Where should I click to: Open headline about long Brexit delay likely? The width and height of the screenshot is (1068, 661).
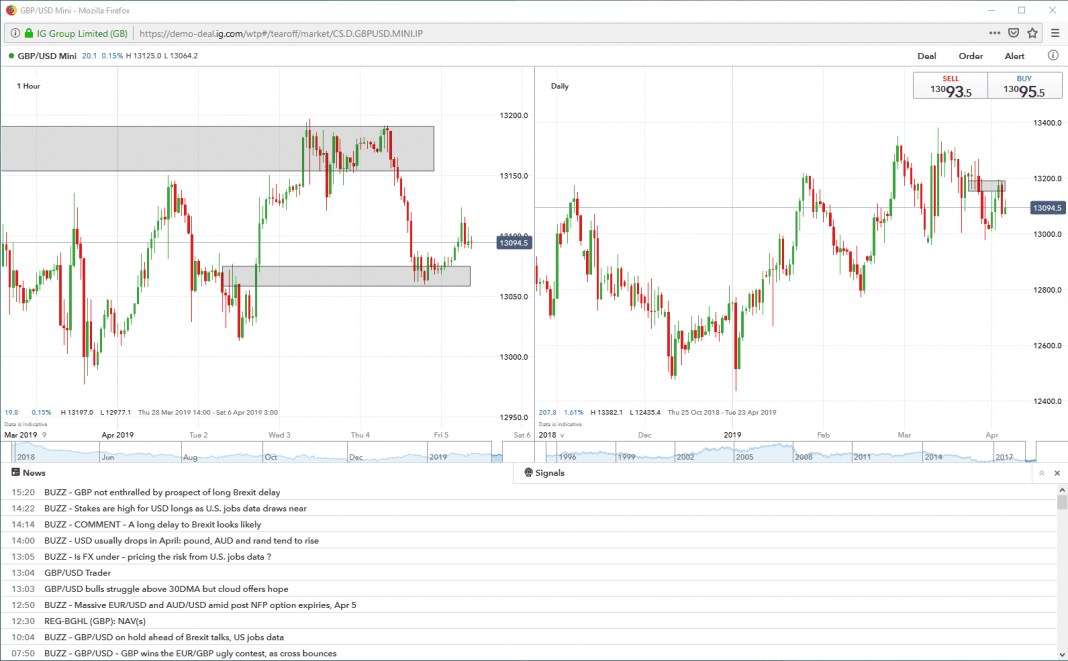click(152, 524)
